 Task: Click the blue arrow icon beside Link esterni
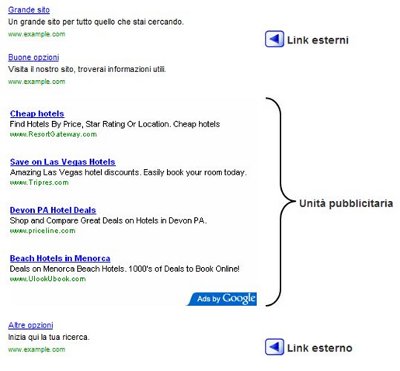point(274,39)
